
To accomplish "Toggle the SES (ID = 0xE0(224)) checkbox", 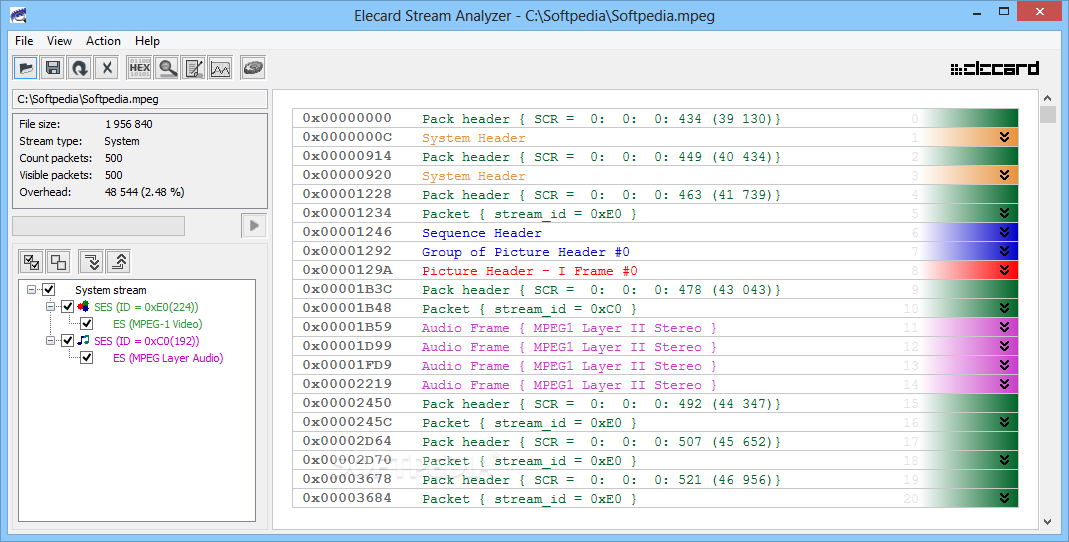I will pyautogui.click(x=67, y=307).
